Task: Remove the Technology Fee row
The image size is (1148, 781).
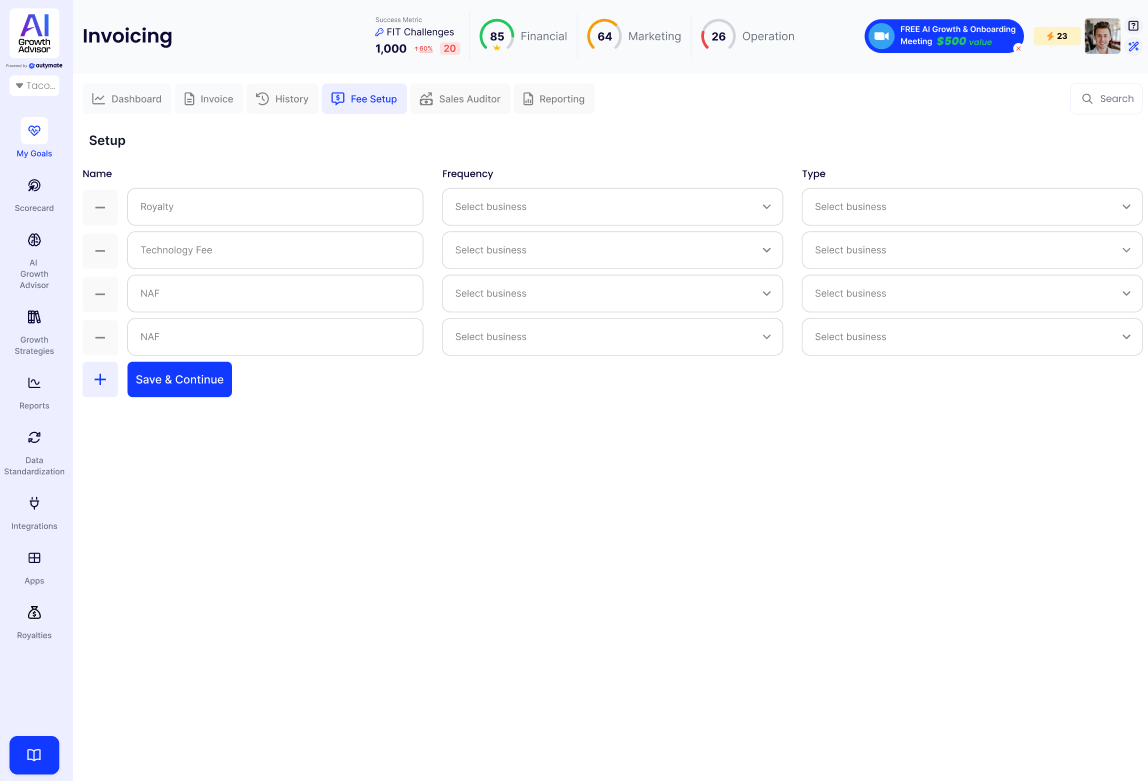Action: (x=100, y=250)
